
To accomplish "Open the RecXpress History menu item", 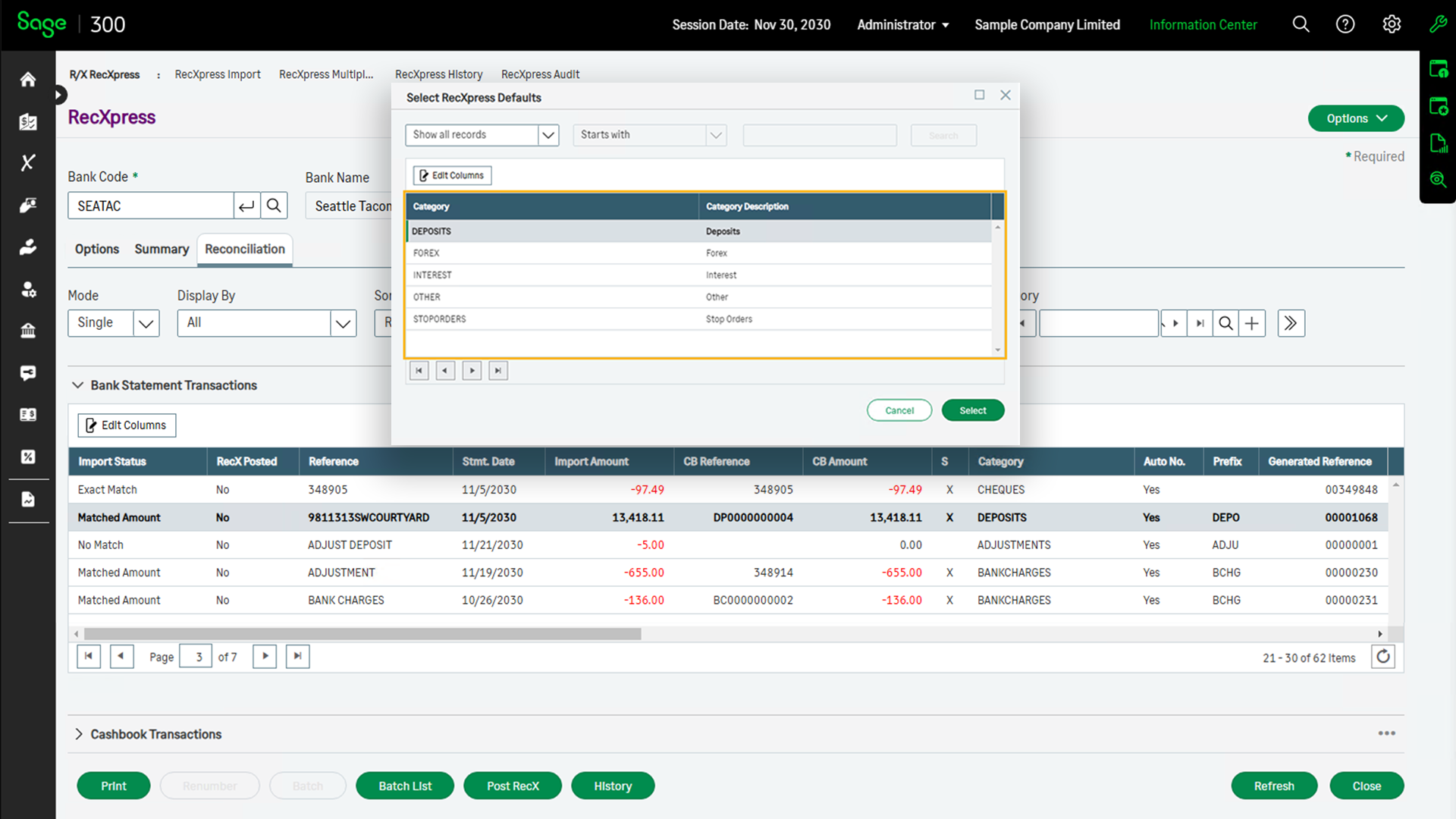I will click(x=438, y=74).
